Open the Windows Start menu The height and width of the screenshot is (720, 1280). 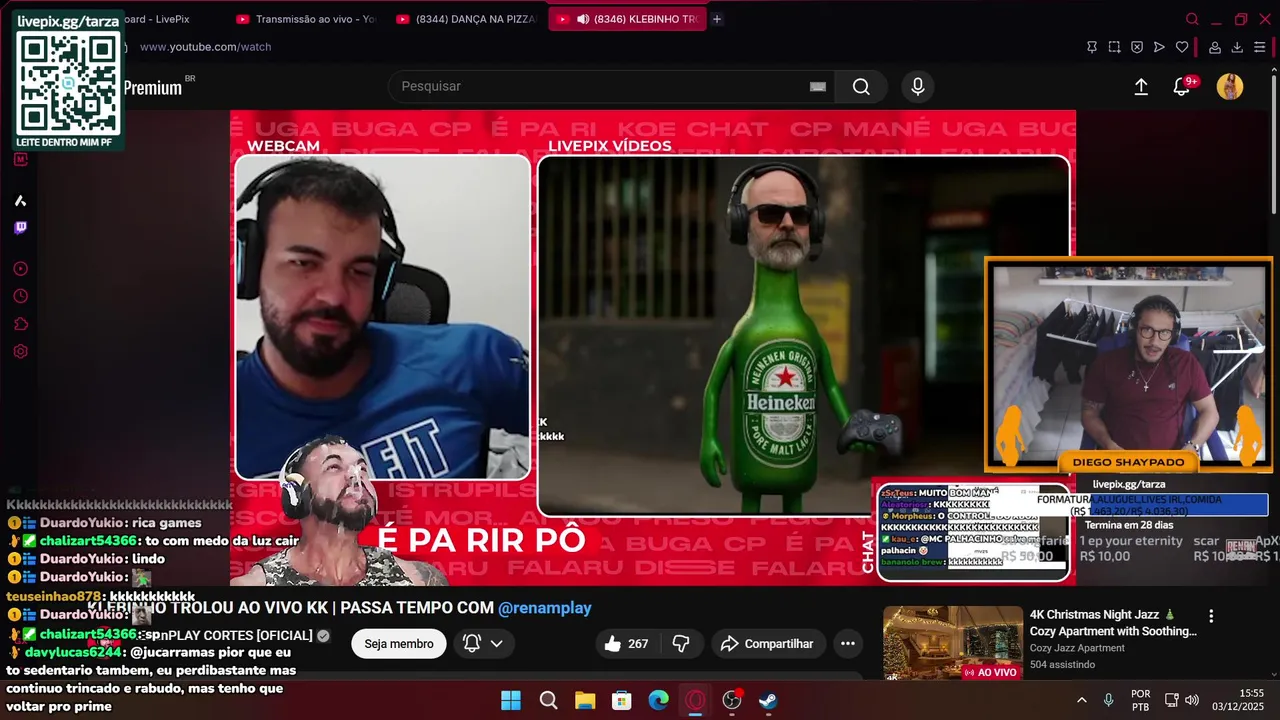coord(511,700)
